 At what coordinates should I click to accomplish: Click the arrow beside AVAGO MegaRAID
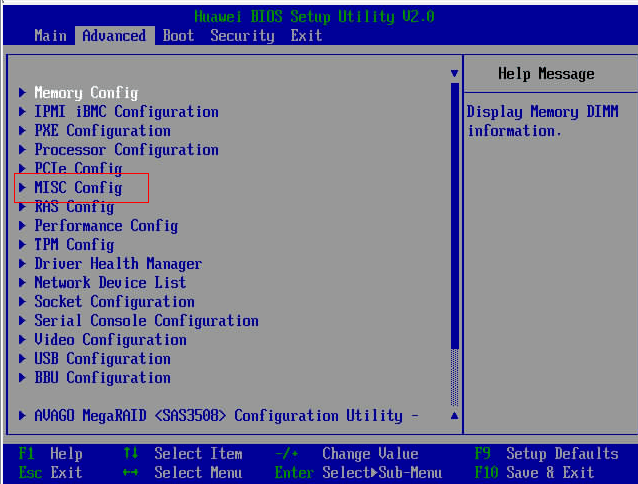[22, 415]
